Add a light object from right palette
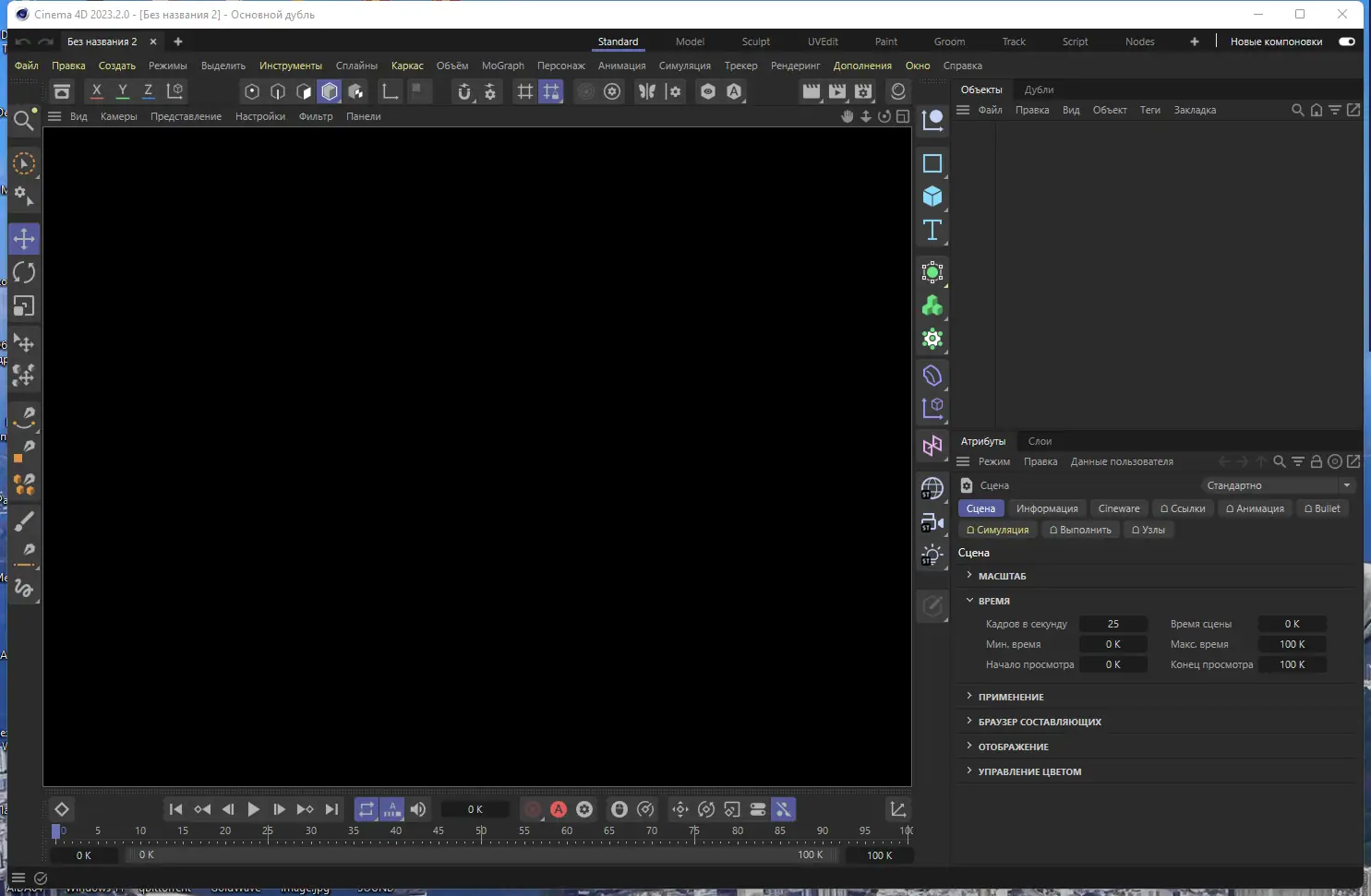The image size is (1371, 896). click(932, 556)
